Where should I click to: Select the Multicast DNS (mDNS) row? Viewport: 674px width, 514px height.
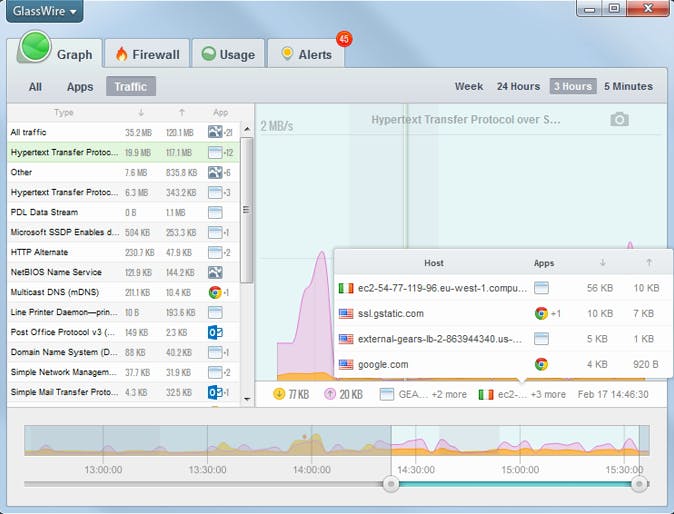click(x=123, y=292)
